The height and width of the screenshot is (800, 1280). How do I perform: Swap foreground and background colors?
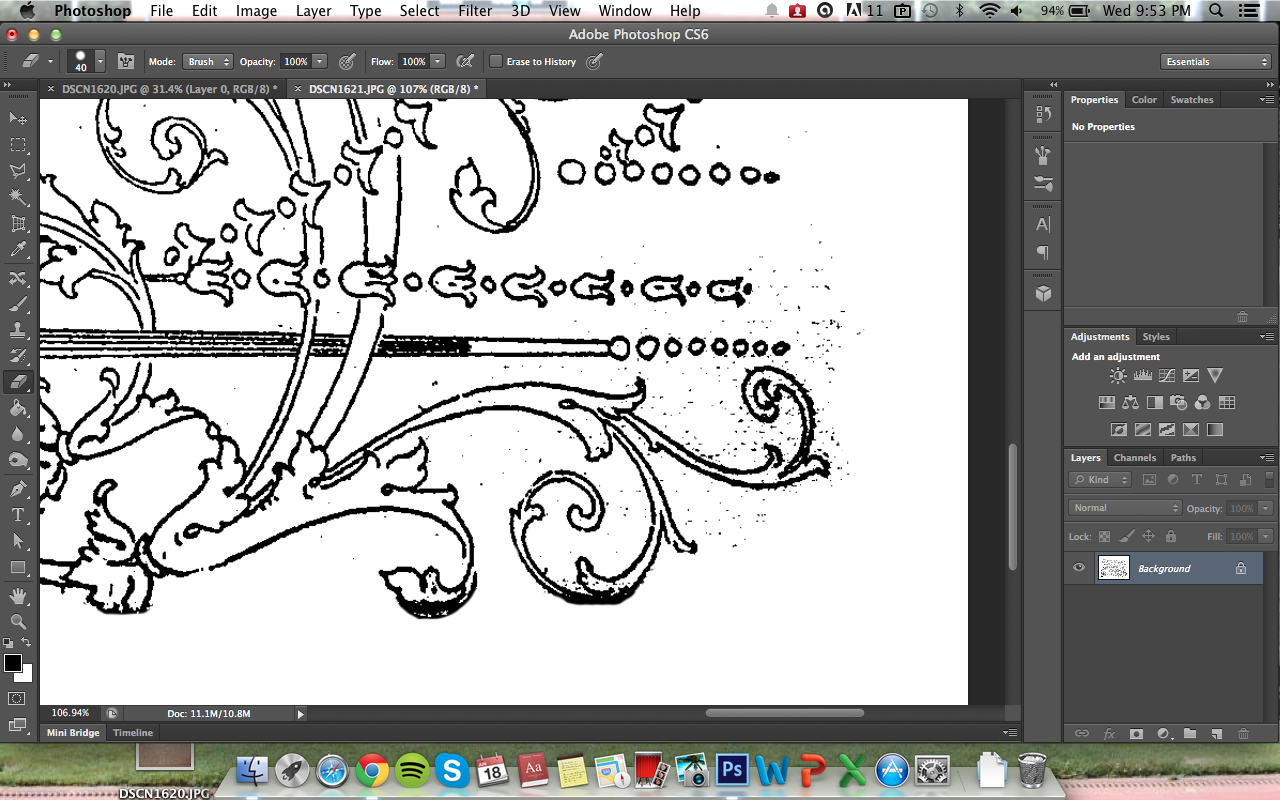[x=27, y=643]
